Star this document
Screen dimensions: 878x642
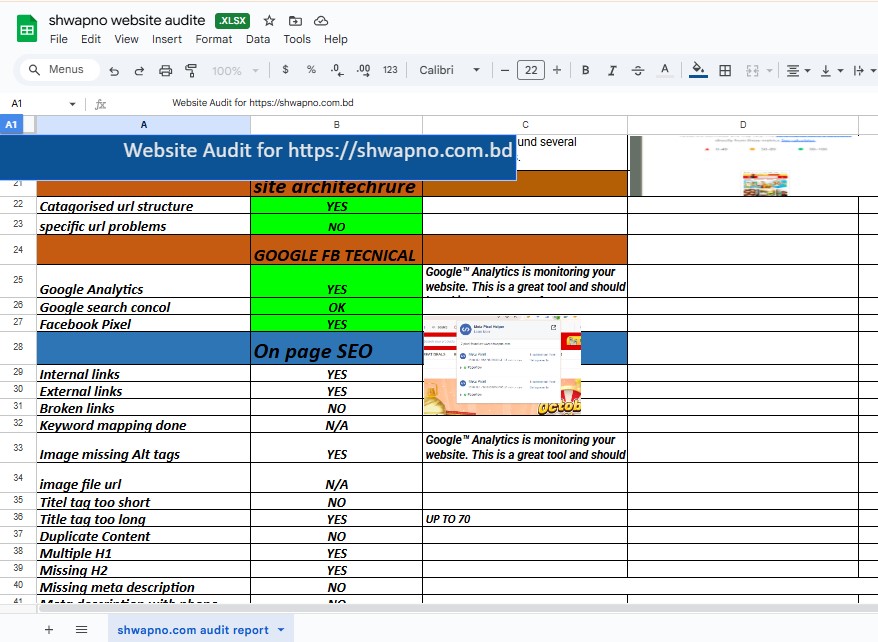point(269,21)
